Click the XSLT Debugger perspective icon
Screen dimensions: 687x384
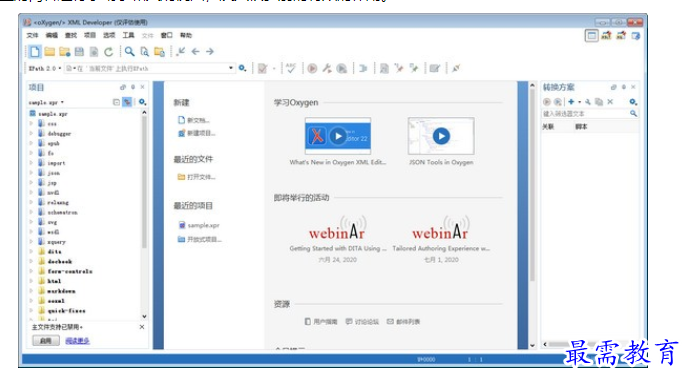point(606,36)
